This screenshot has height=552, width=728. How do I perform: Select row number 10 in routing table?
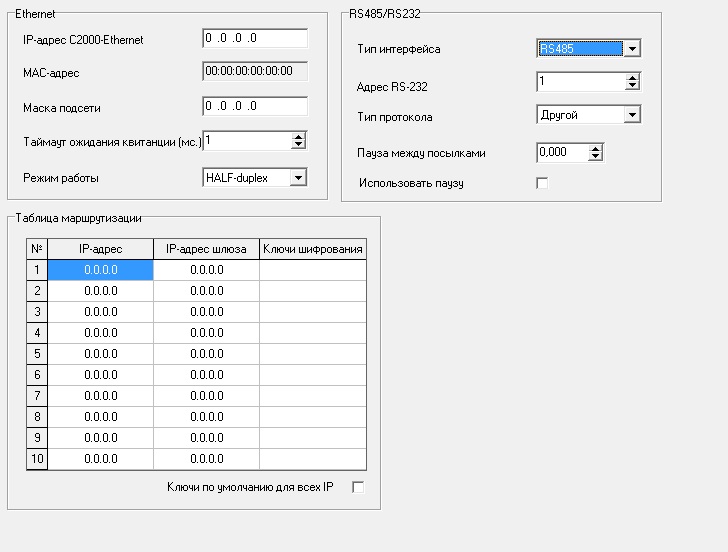[37, 459]
